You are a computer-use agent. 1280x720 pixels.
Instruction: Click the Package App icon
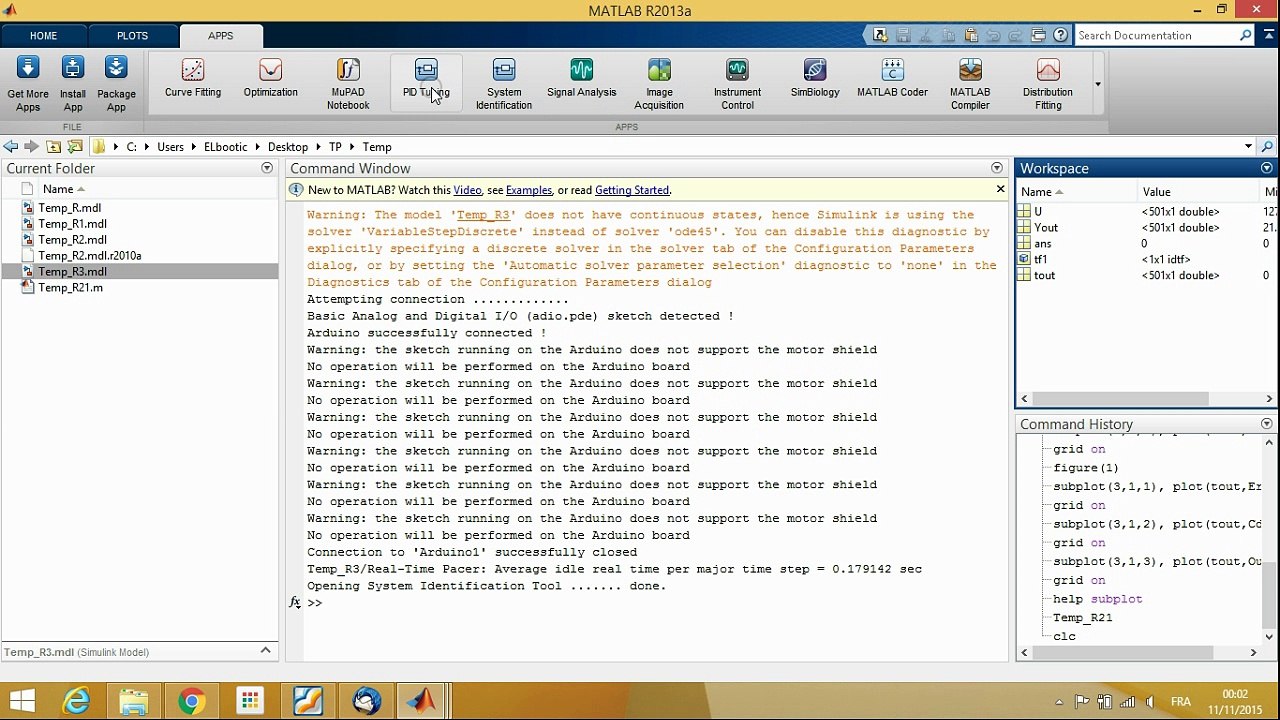116,84
